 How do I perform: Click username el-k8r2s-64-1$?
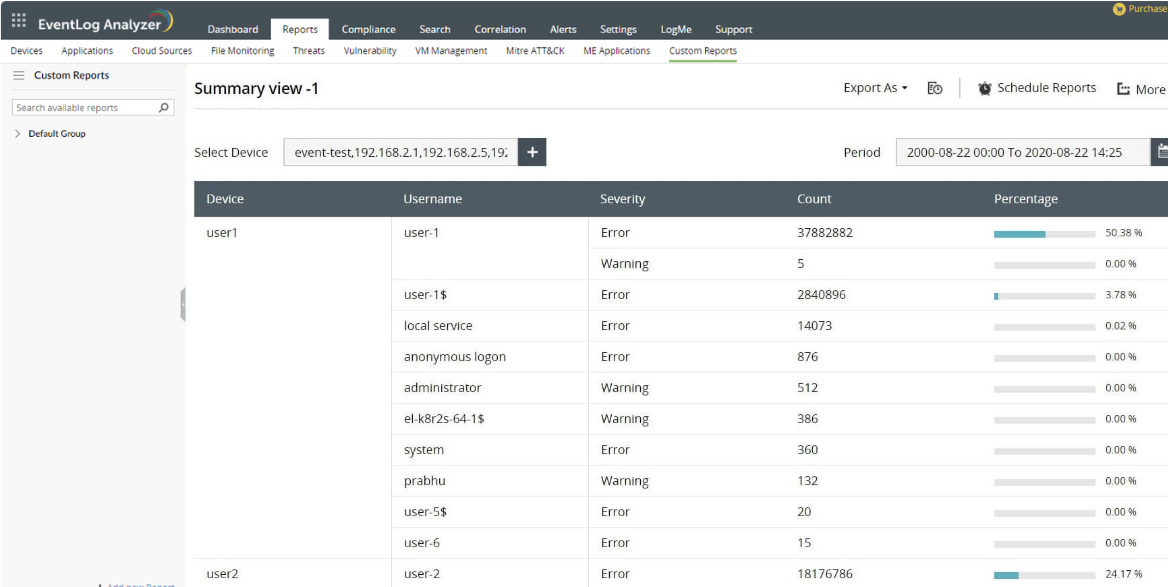(444, 419)
